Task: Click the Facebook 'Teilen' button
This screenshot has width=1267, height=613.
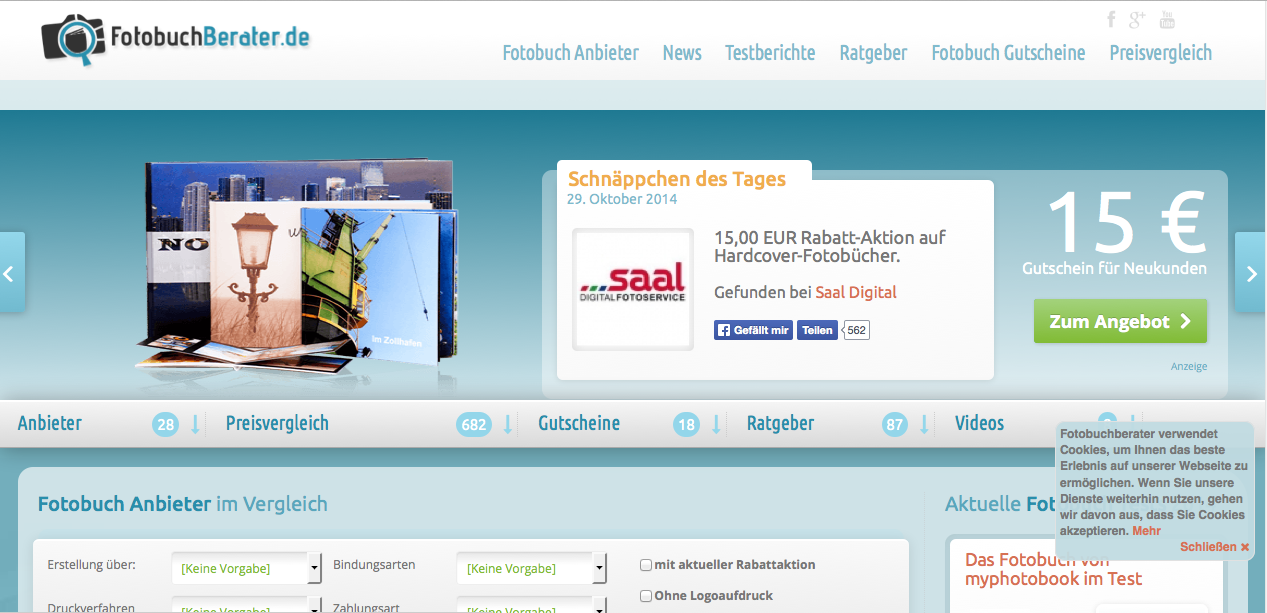Action: pos(817,330)
